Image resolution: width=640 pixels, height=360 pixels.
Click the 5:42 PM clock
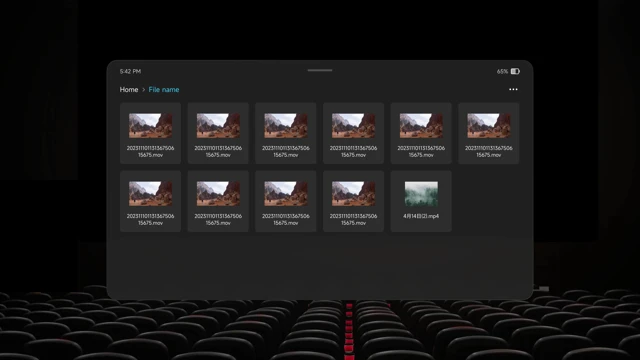coord(130,71)
